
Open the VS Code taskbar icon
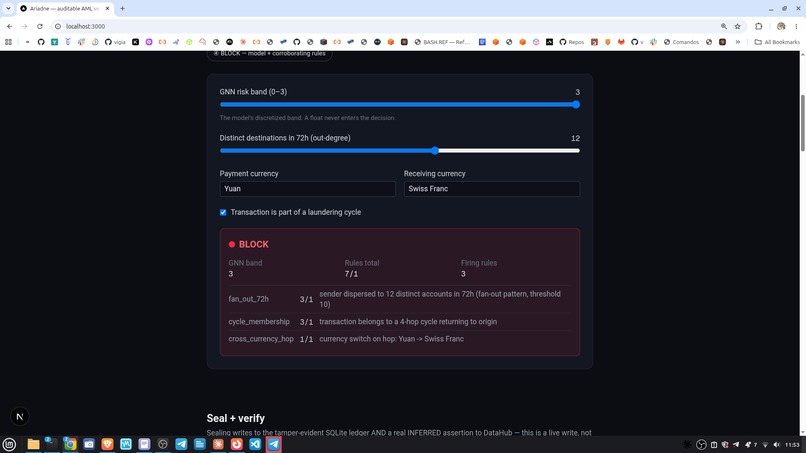(x=255, y=444)
